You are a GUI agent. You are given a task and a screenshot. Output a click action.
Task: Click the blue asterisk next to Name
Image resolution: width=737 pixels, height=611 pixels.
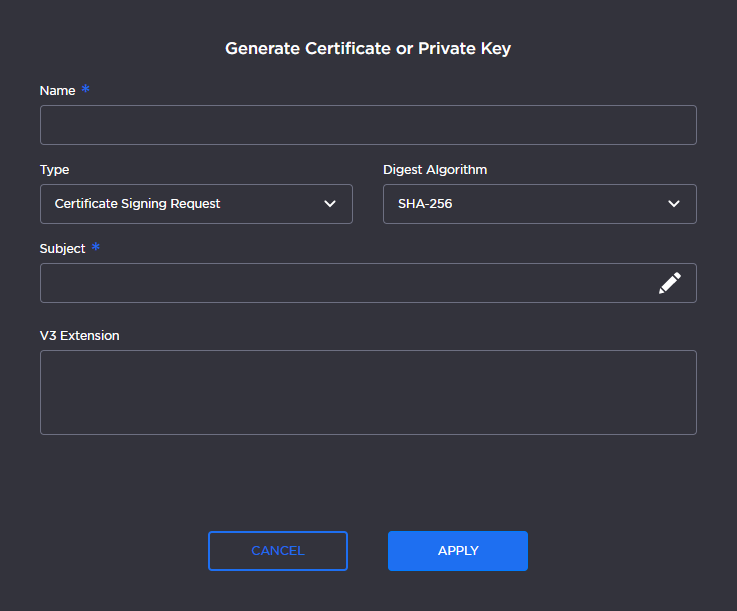pos(86,90)
